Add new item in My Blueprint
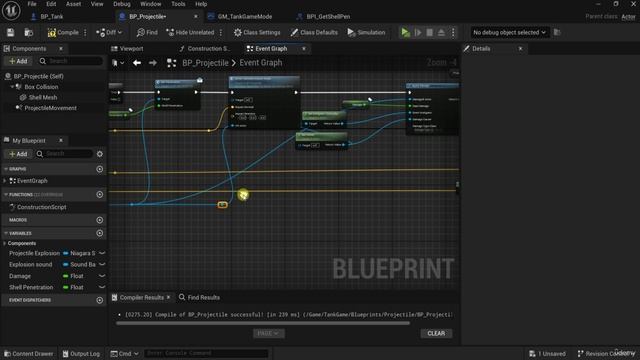This screenshot has height=360, width=640. click(18, 154)
